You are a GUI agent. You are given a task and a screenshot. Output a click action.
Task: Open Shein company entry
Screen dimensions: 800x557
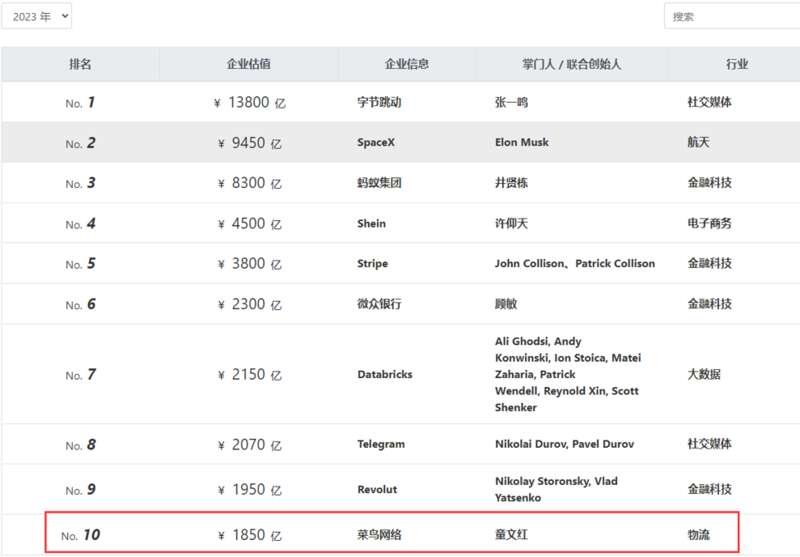[371, 223]
